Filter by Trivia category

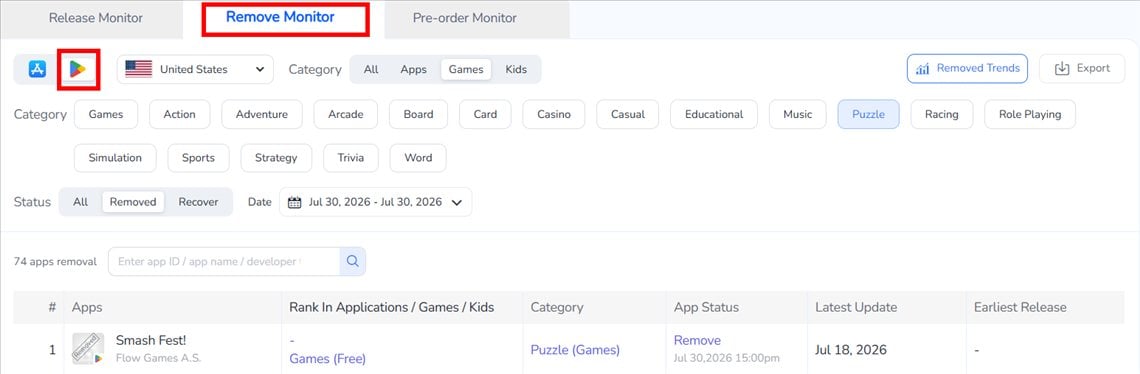pyautogui.click(x=350, y=158)
